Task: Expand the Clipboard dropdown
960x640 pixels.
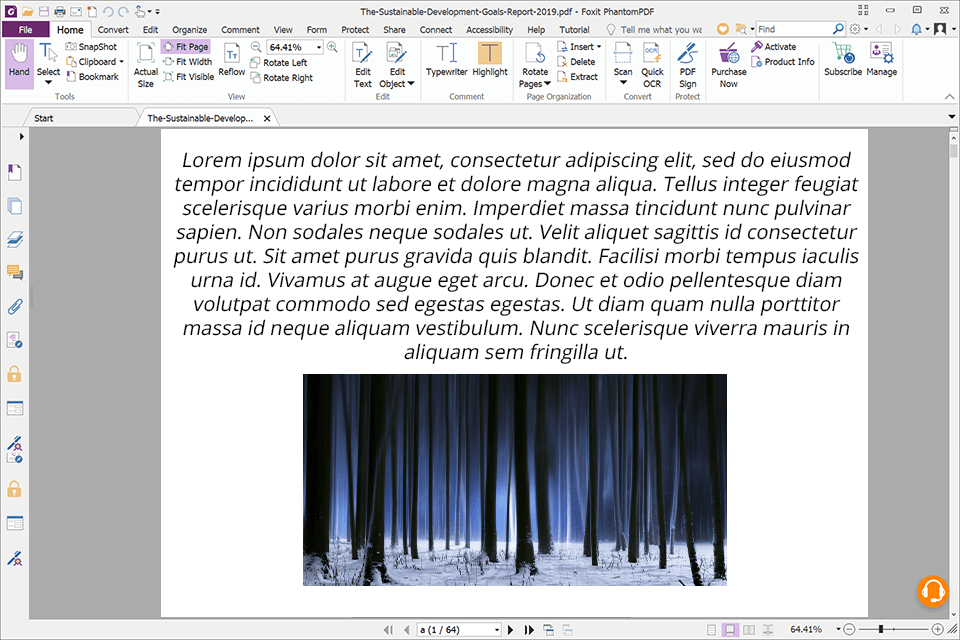Action: point(121,62)
